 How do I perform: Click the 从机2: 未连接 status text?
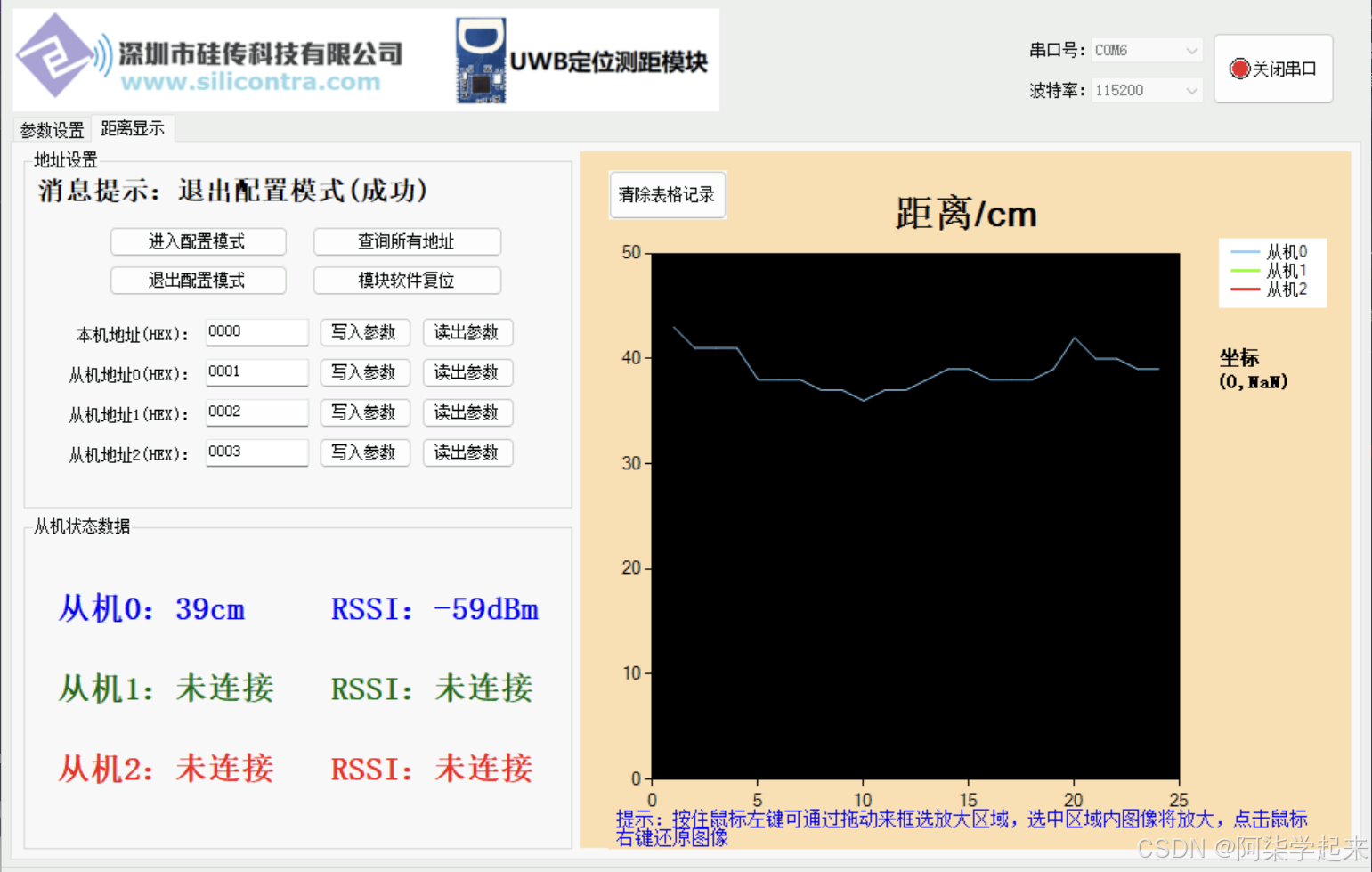pyautogui.click(x=166, y=768)
